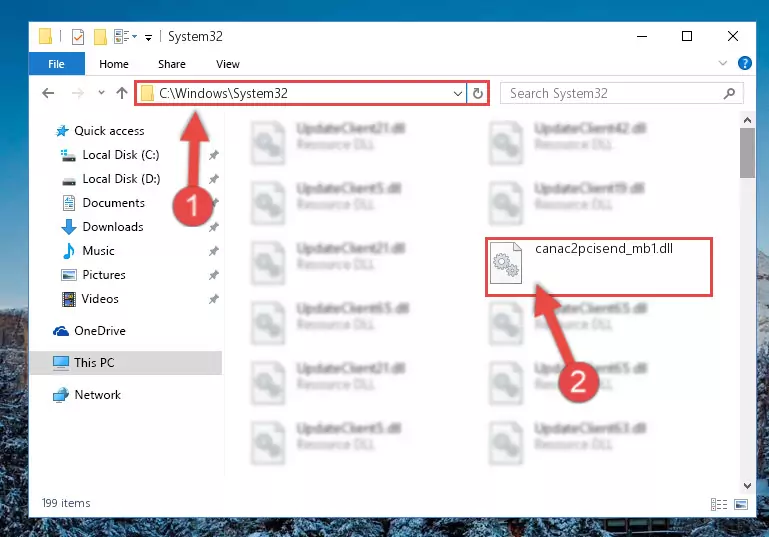Click the Network icon in sidebar
Screen dimensions: 769x537
coord(61,395)
